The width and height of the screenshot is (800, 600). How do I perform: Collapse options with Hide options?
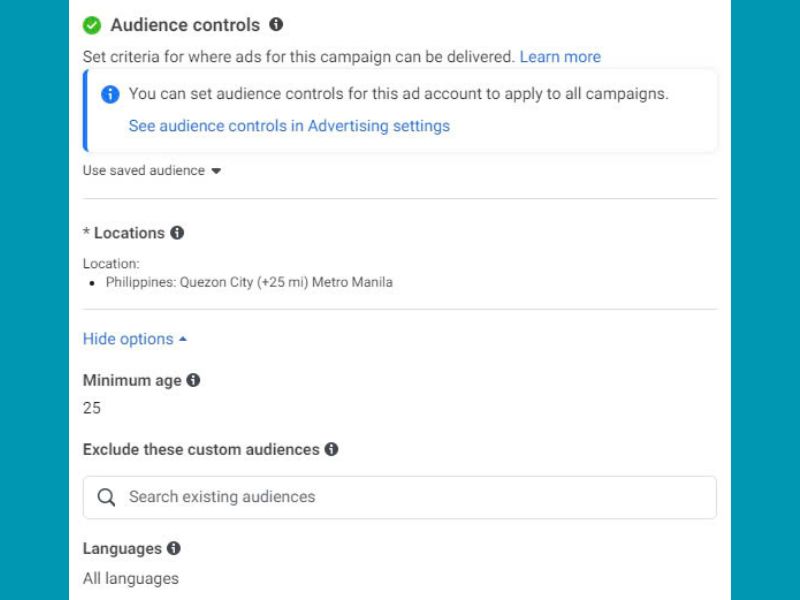coord(135,339)
